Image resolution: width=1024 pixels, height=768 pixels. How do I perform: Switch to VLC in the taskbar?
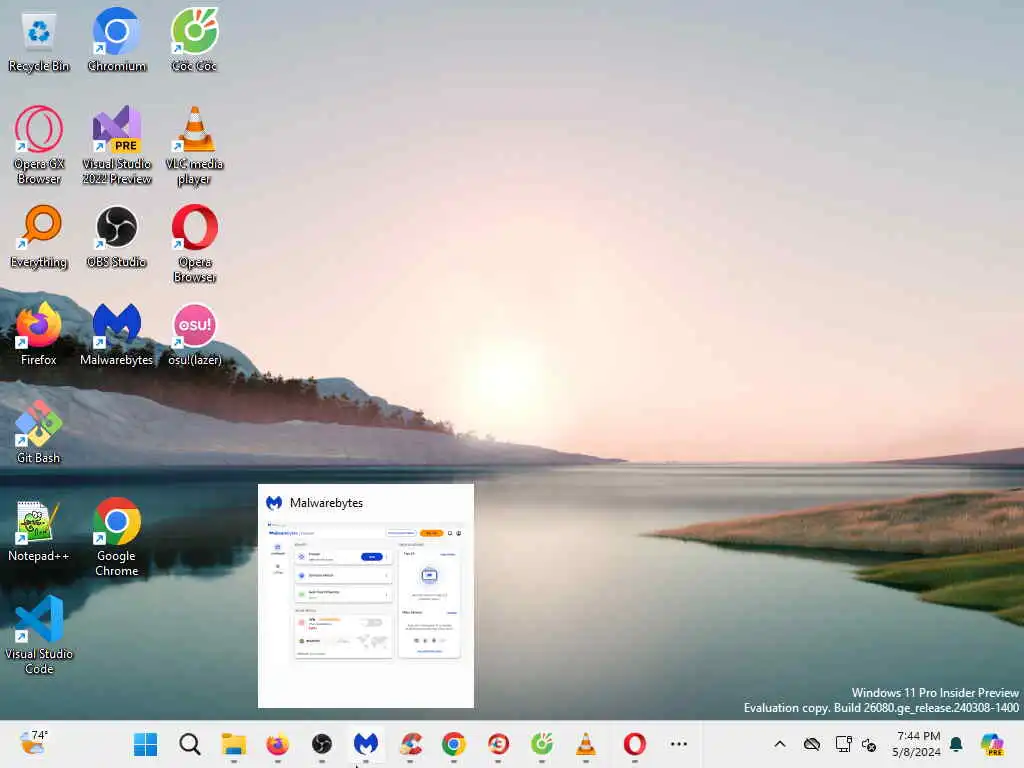586,744
